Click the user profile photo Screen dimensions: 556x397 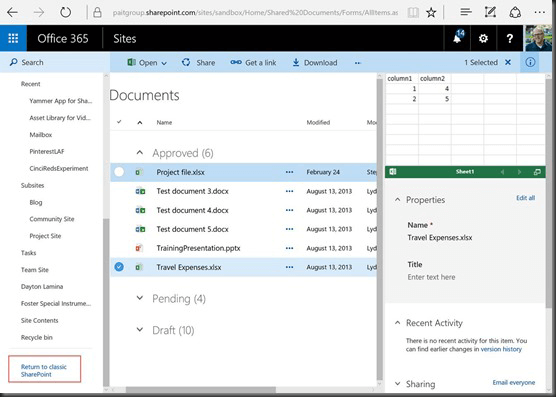coord(539,38)
